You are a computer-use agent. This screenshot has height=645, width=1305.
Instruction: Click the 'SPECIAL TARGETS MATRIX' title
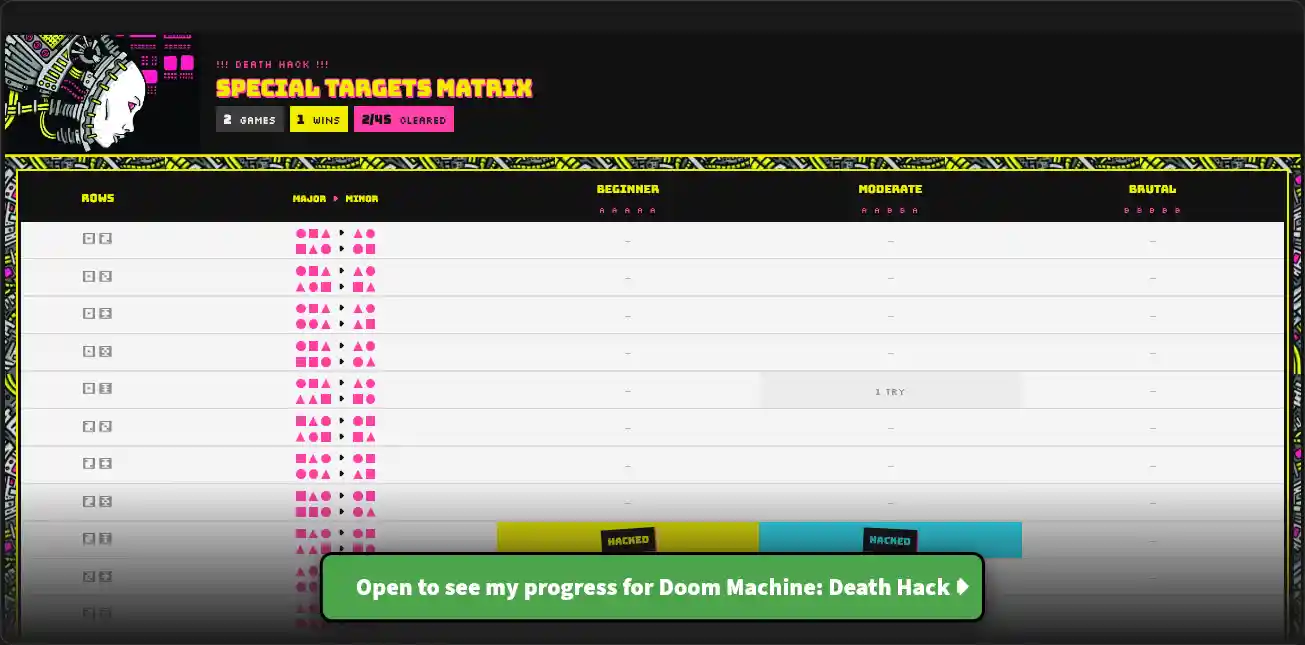click(x=374, y=88)
